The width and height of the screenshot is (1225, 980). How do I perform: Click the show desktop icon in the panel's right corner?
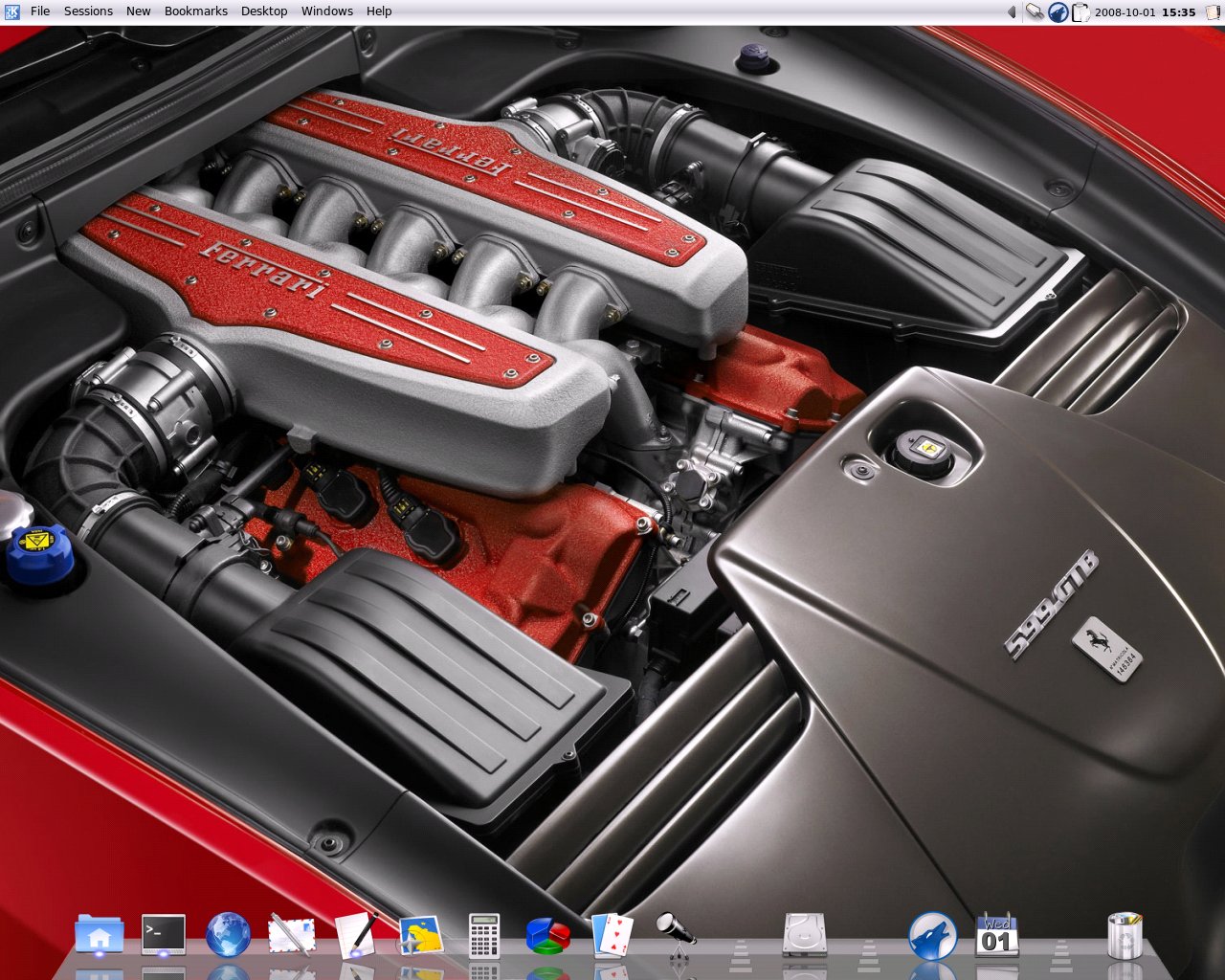tap(1213, 12)
